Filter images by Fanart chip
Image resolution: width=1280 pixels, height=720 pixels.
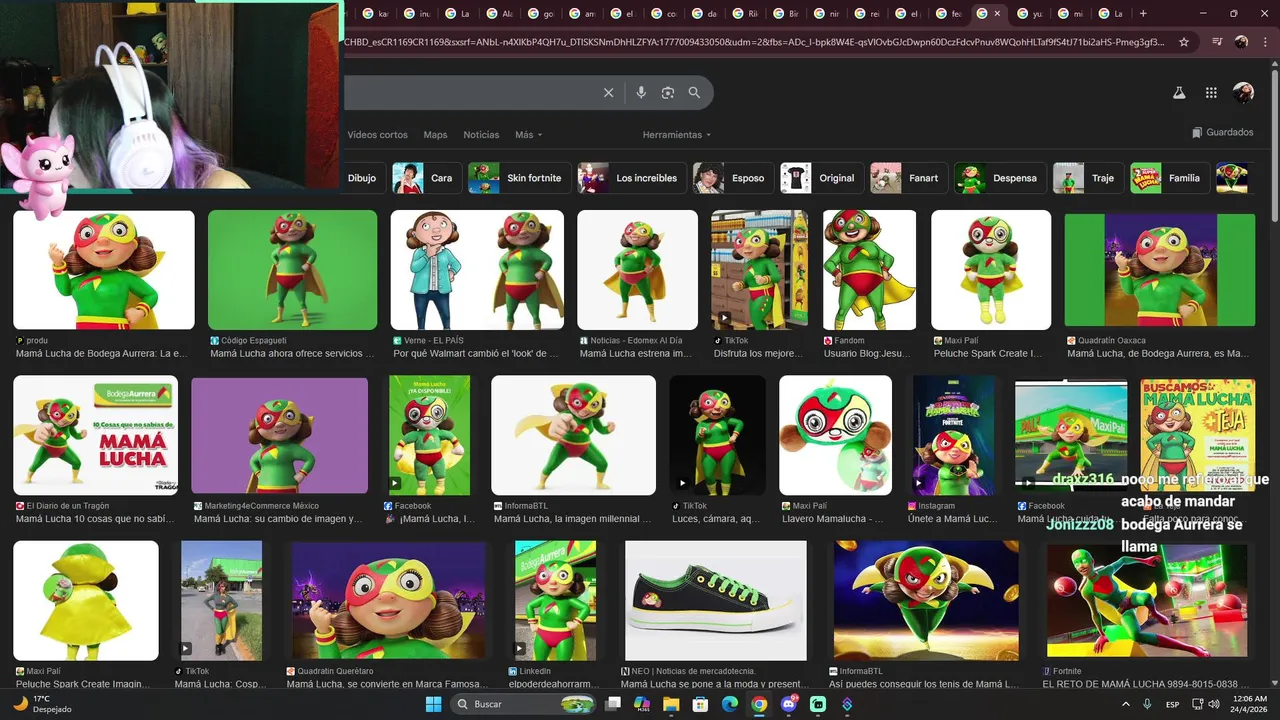point(908,178)
